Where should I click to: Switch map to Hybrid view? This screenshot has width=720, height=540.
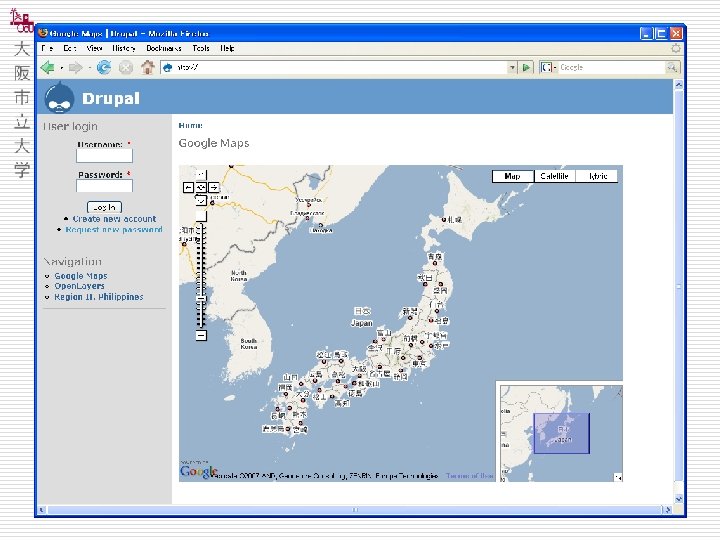coord(597,176)
